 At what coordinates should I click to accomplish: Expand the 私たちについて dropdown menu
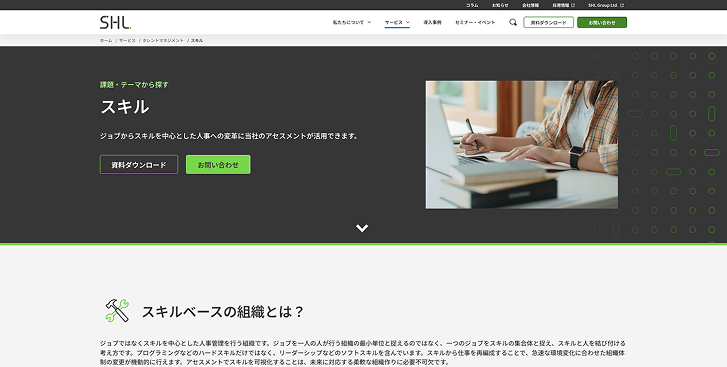352,22
